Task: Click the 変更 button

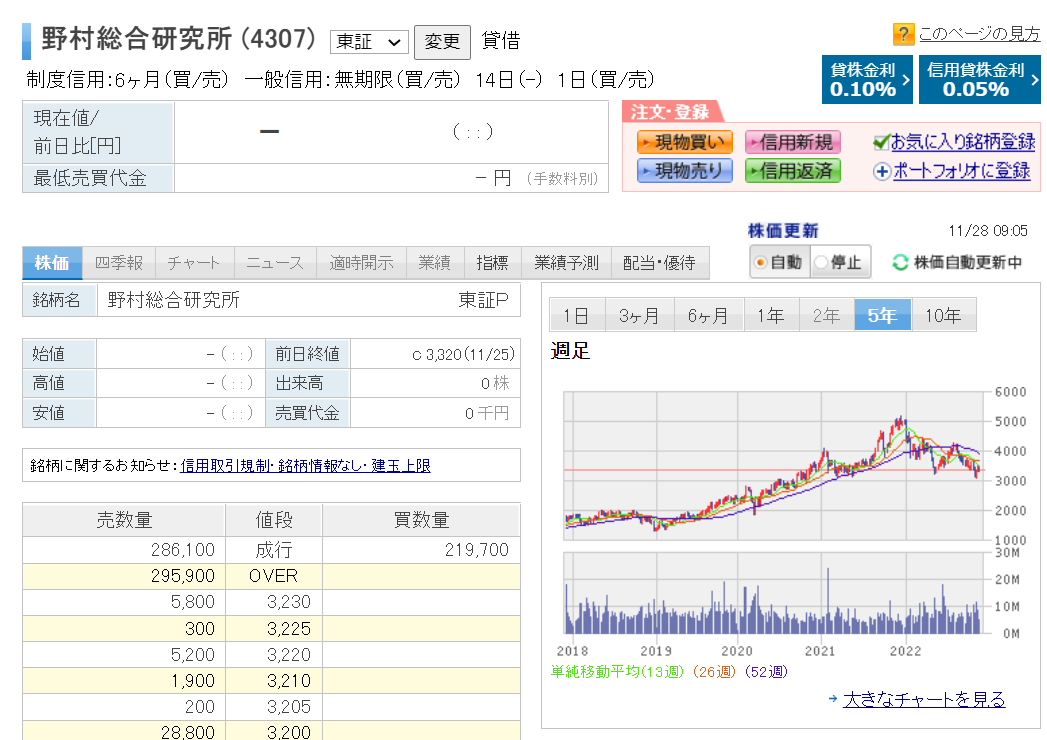Action: (x=442, y=42)
